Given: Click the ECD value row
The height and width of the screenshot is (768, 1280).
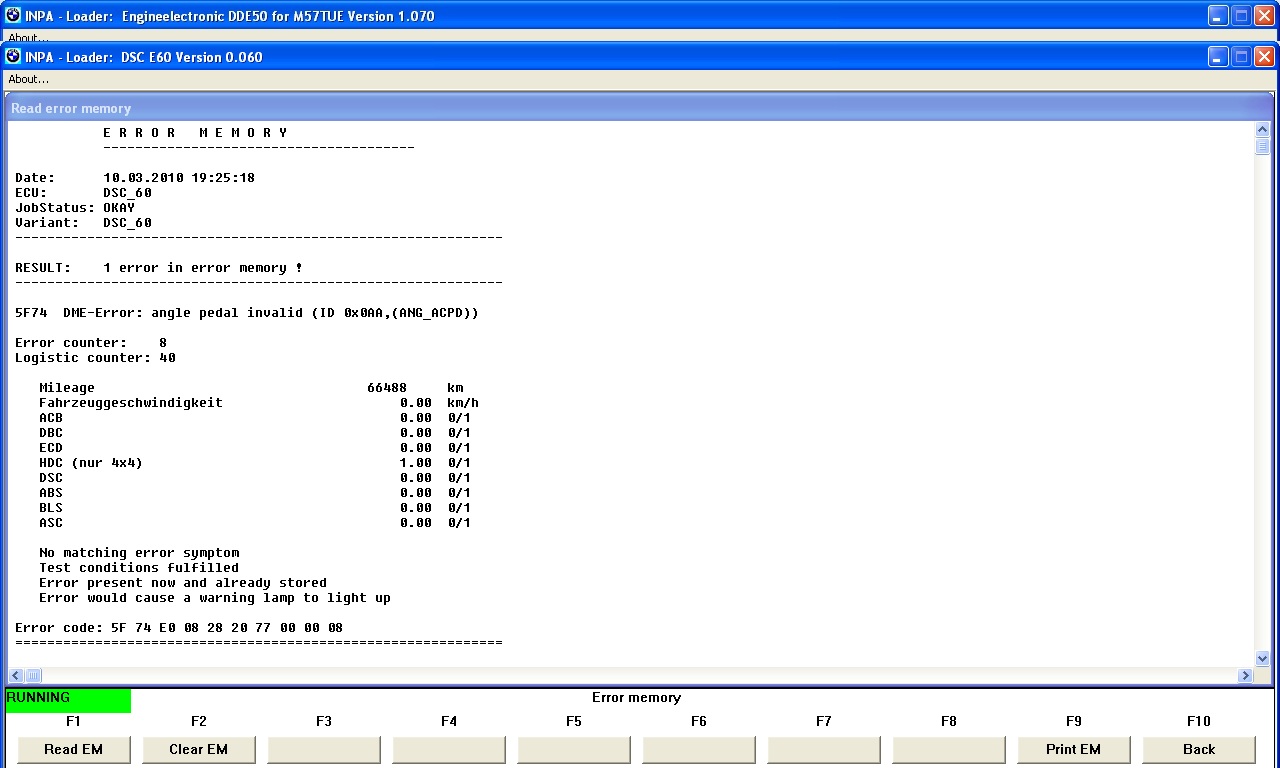Looking at the screenshot, I should [255, 448].
